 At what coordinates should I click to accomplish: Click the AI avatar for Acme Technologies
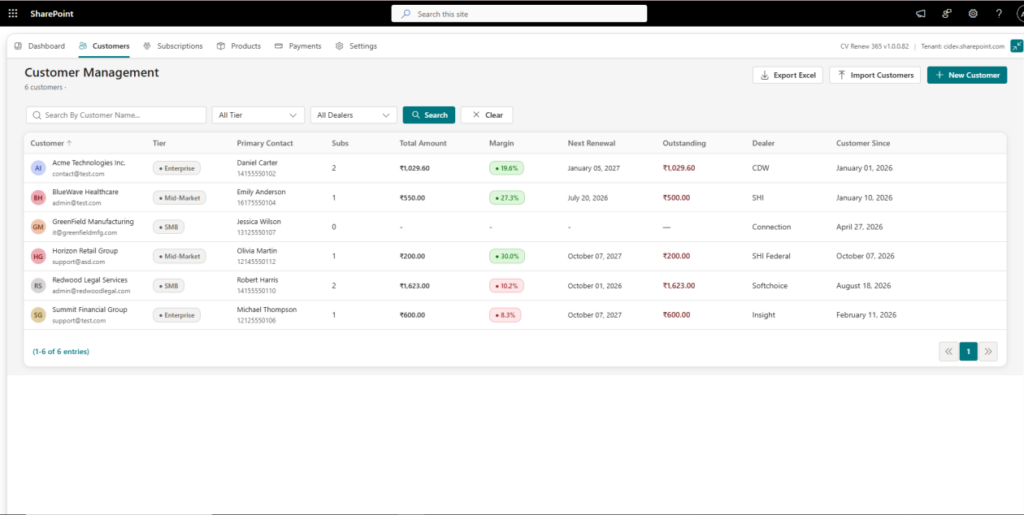click(x=38, y=168)
